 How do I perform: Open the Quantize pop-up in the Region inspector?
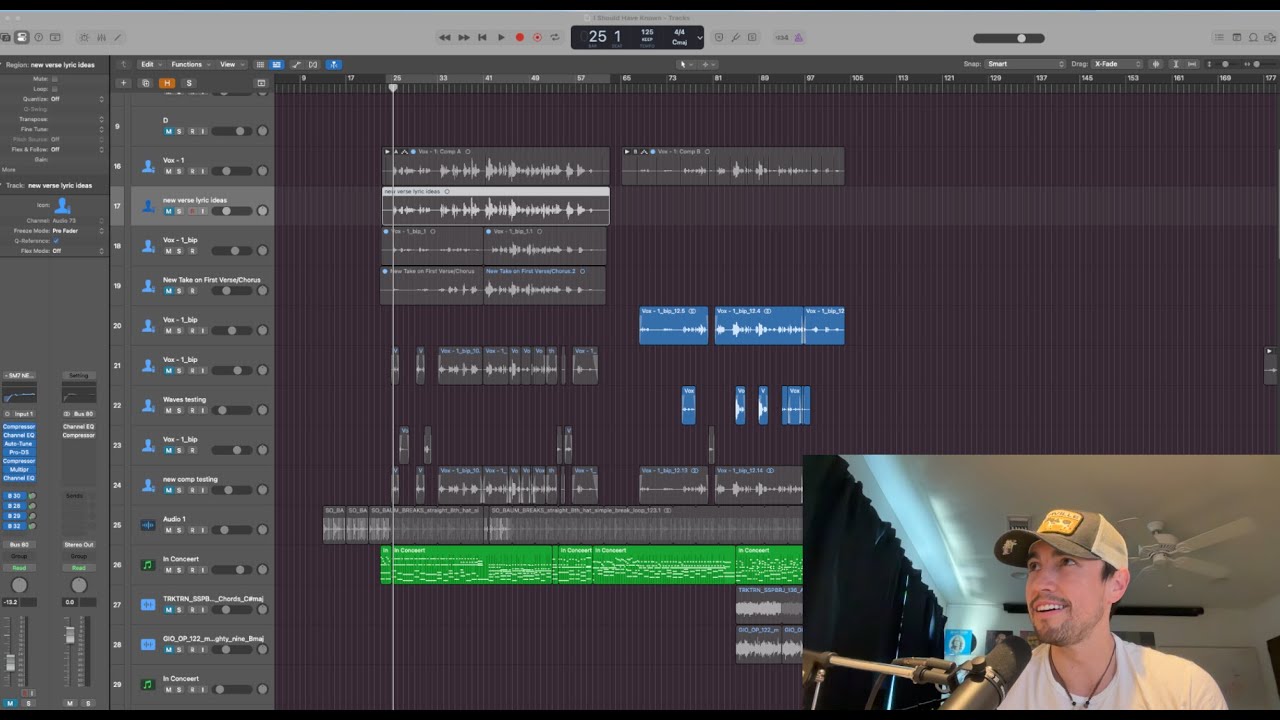77,99
